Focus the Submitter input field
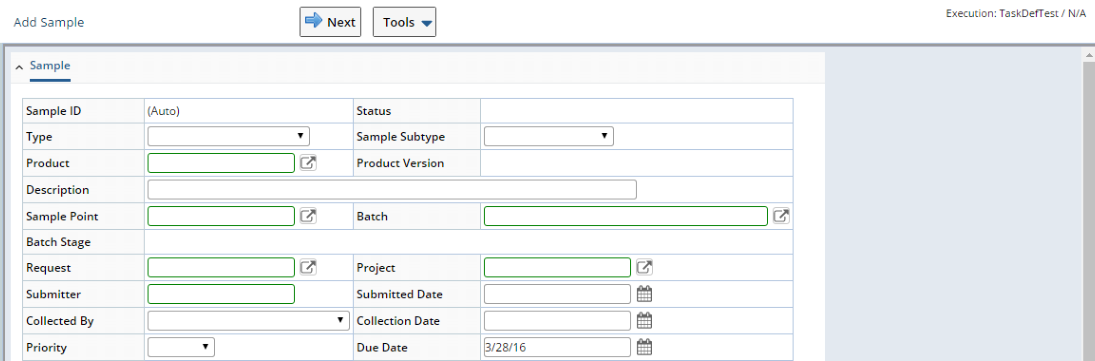Image resolution: width=1095 pixels, height=361 pixels. coord(221,294)
